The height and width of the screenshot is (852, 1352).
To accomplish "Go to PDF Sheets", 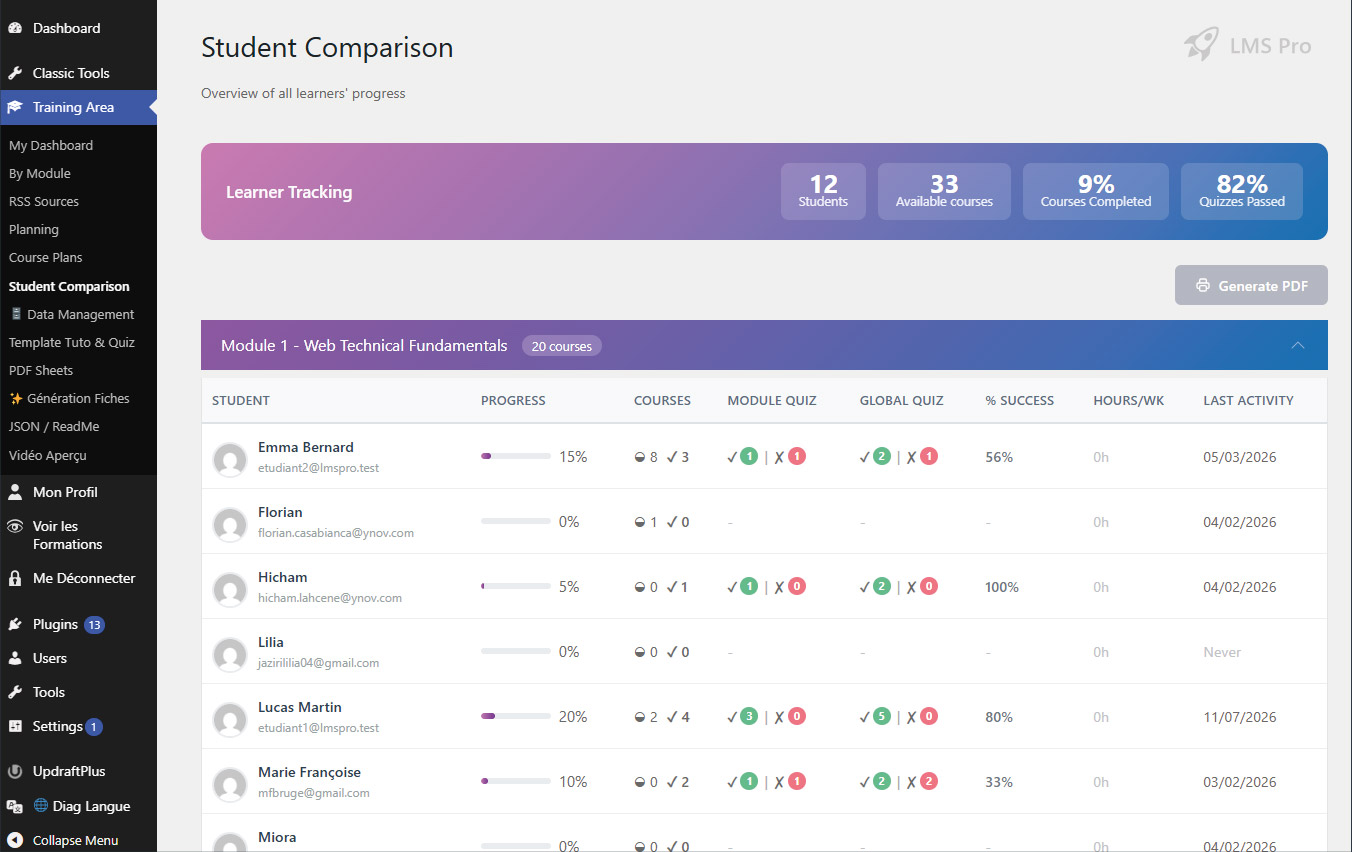I will (41, 370).
